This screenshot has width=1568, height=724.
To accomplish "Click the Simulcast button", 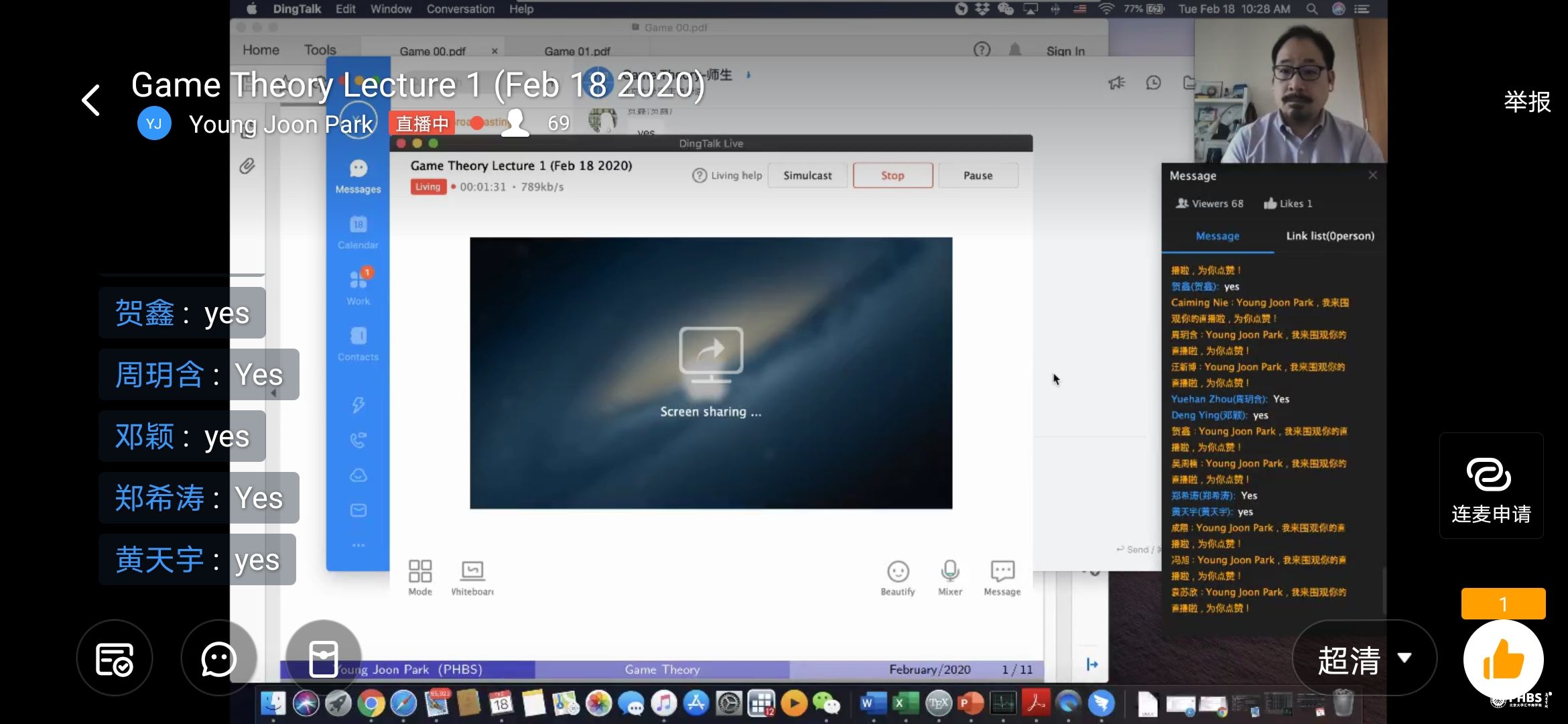I will pos(807,176).
